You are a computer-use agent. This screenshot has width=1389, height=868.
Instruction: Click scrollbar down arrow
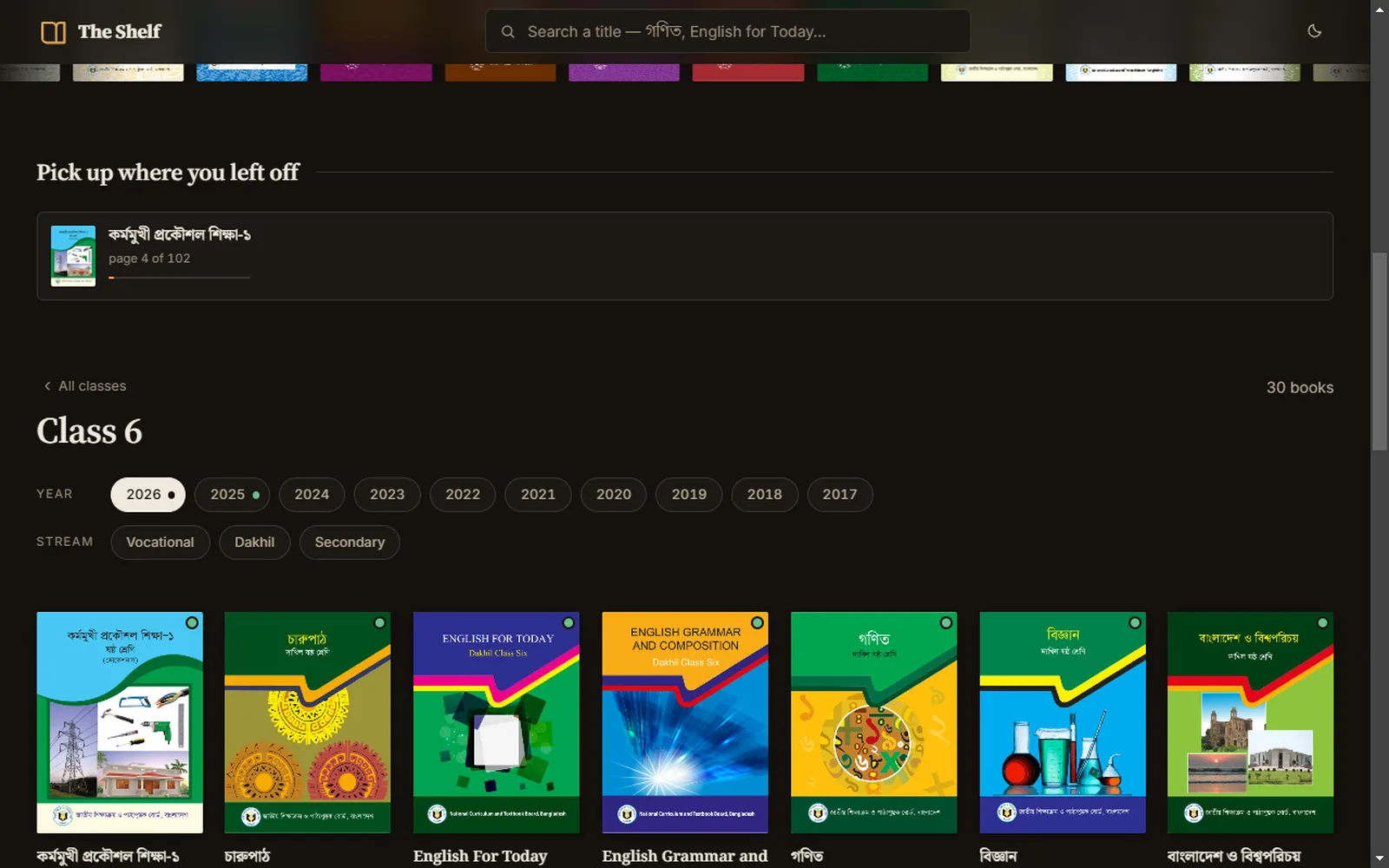1379,859
